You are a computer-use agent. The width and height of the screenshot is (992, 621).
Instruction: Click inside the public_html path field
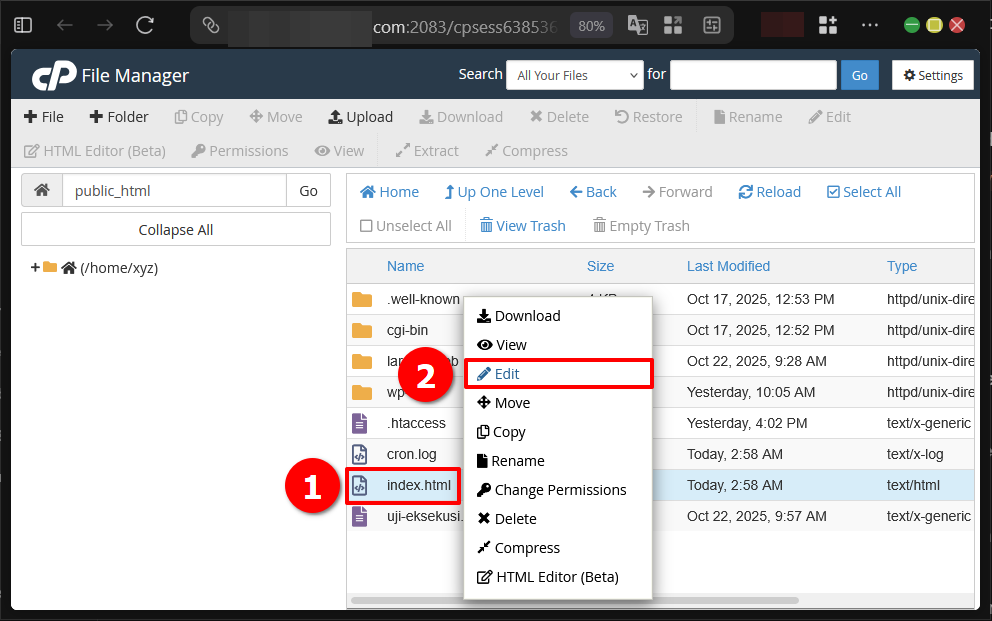click(175, 190)
